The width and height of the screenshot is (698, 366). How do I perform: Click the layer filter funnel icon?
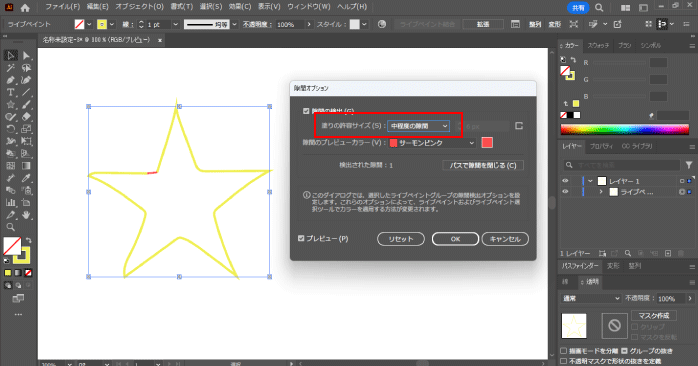click(x=689, y=165)
